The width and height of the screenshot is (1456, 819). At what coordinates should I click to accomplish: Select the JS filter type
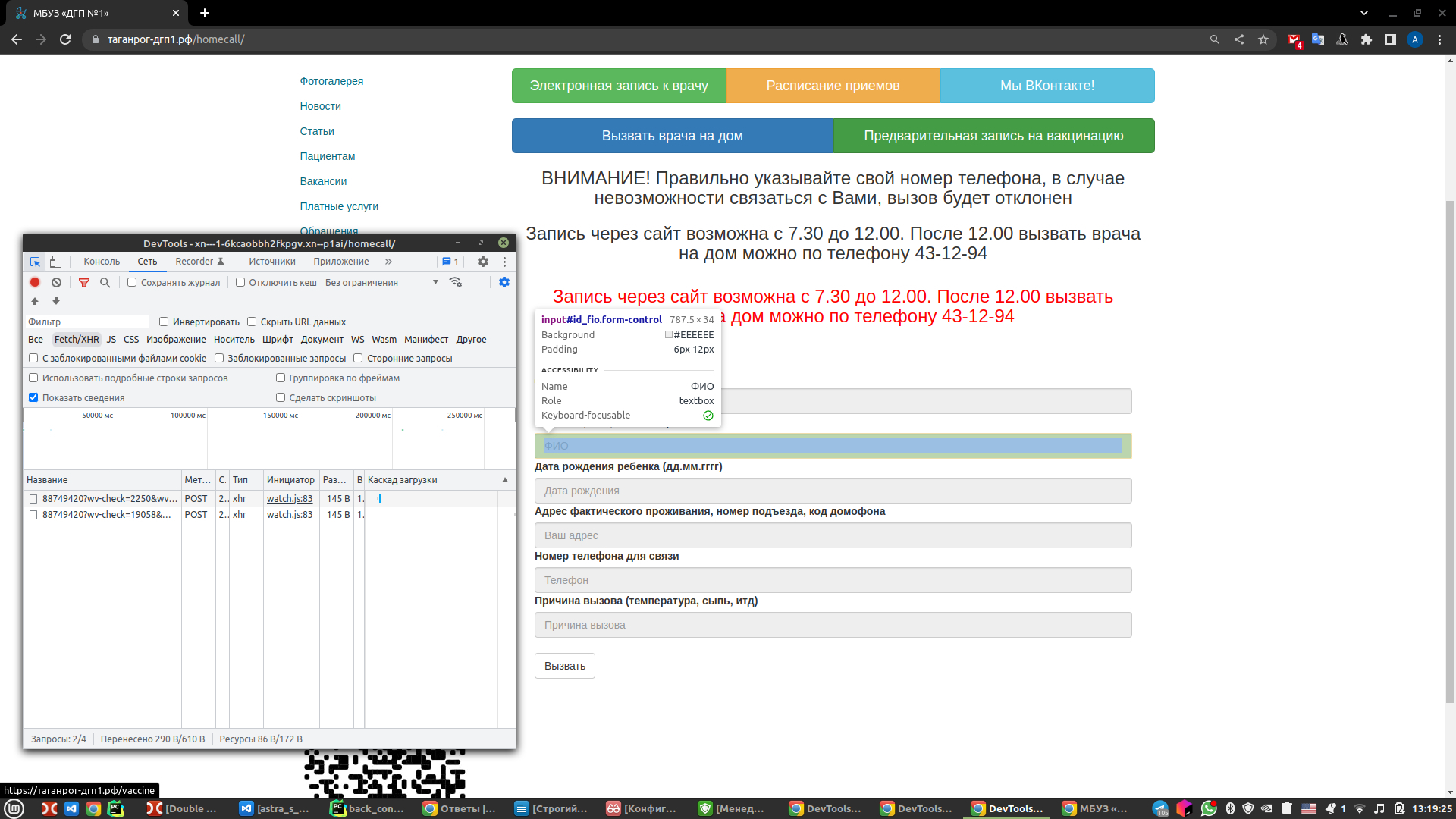111,340
